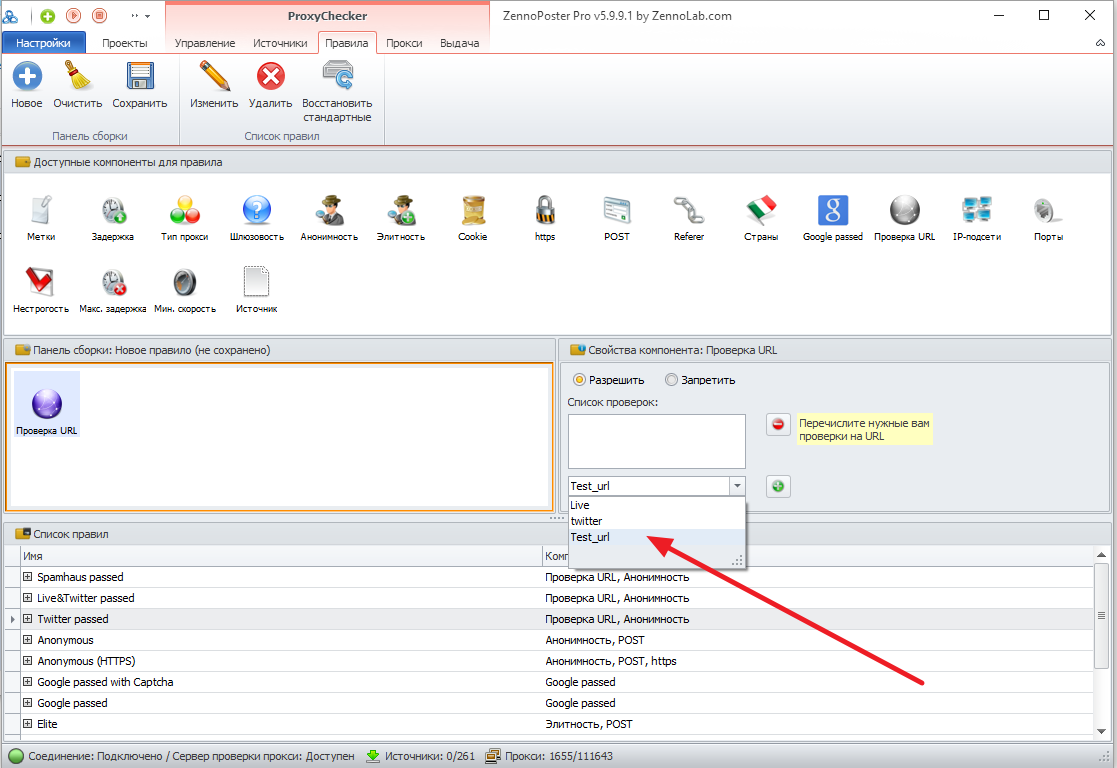Switch to the Выдача tab
This screenshot has width=1117, height=768.
[459, 43]
